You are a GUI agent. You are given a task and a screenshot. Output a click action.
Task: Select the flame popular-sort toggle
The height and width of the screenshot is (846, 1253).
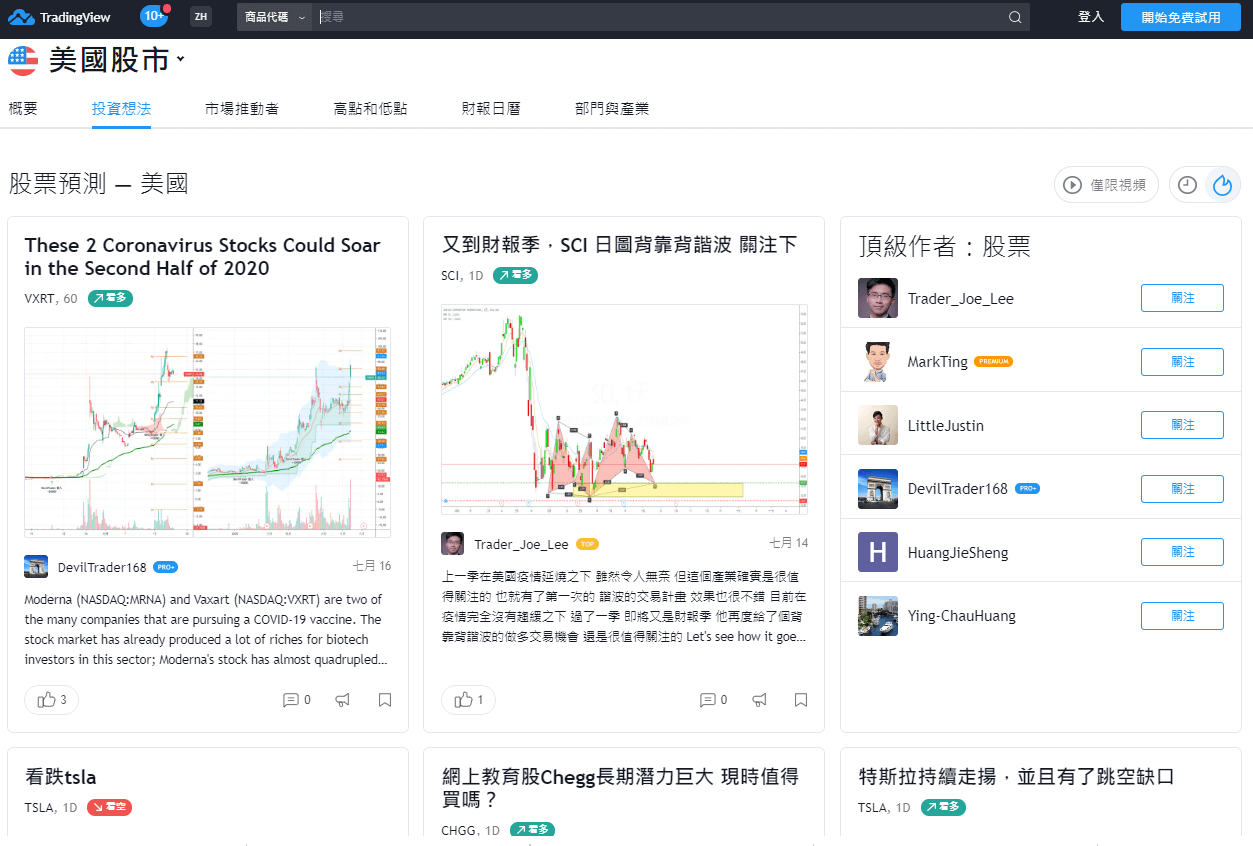point(1222,184)
